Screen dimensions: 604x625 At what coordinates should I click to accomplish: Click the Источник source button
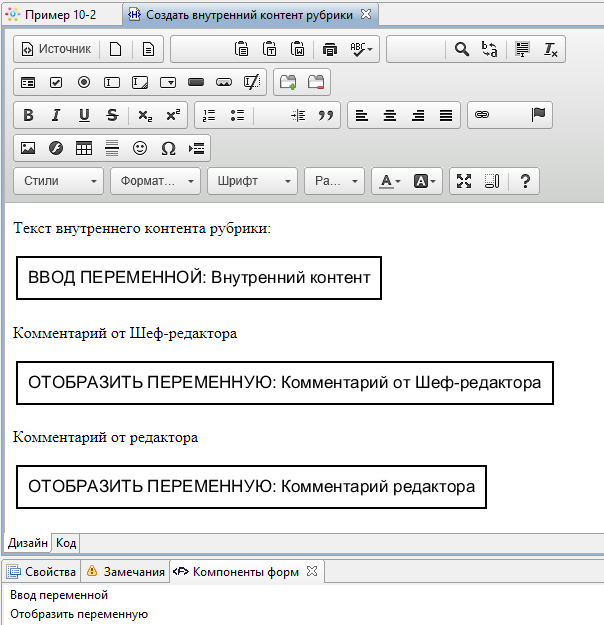tap(57, 49)
